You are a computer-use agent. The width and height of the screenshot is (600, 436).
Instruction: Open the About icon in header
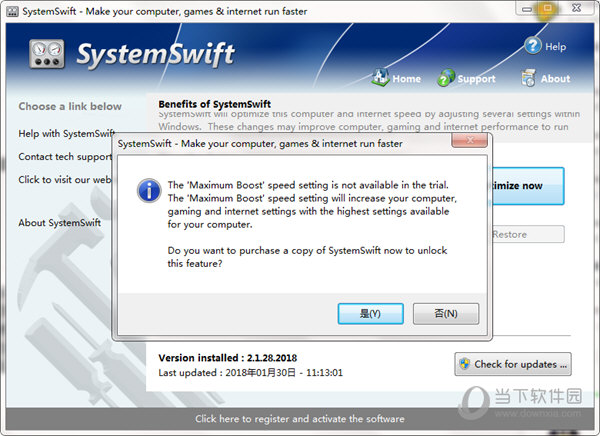pos(528,78)
